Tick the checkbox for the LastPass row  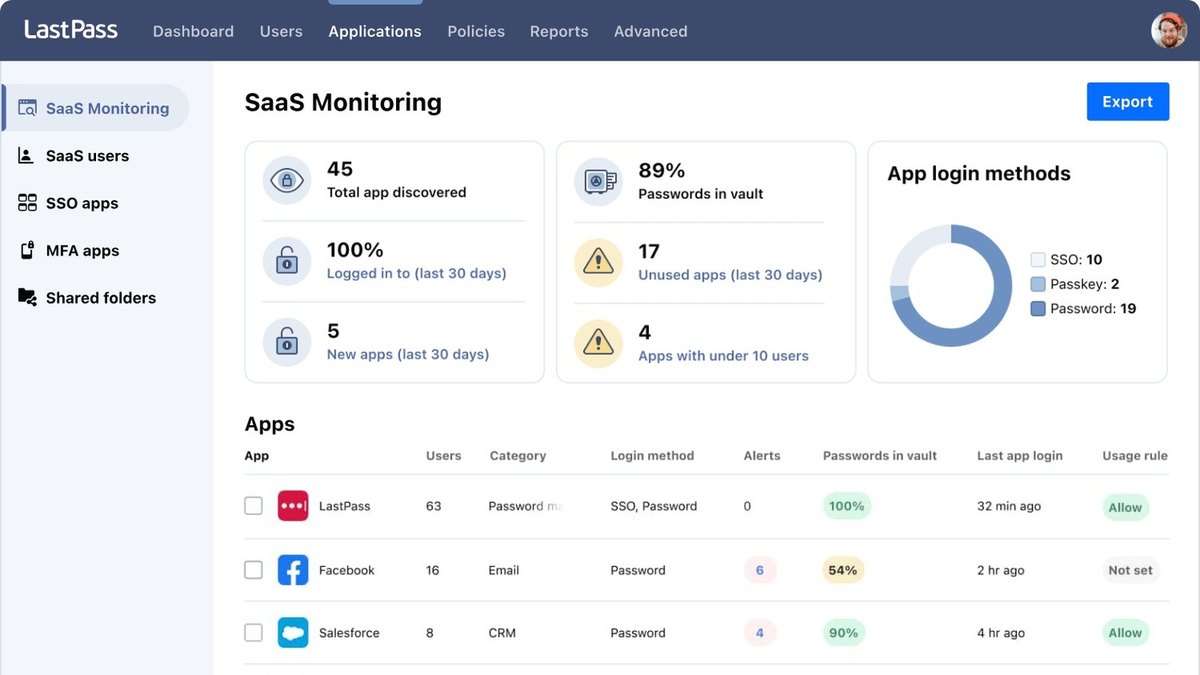(x=254, y=506)
